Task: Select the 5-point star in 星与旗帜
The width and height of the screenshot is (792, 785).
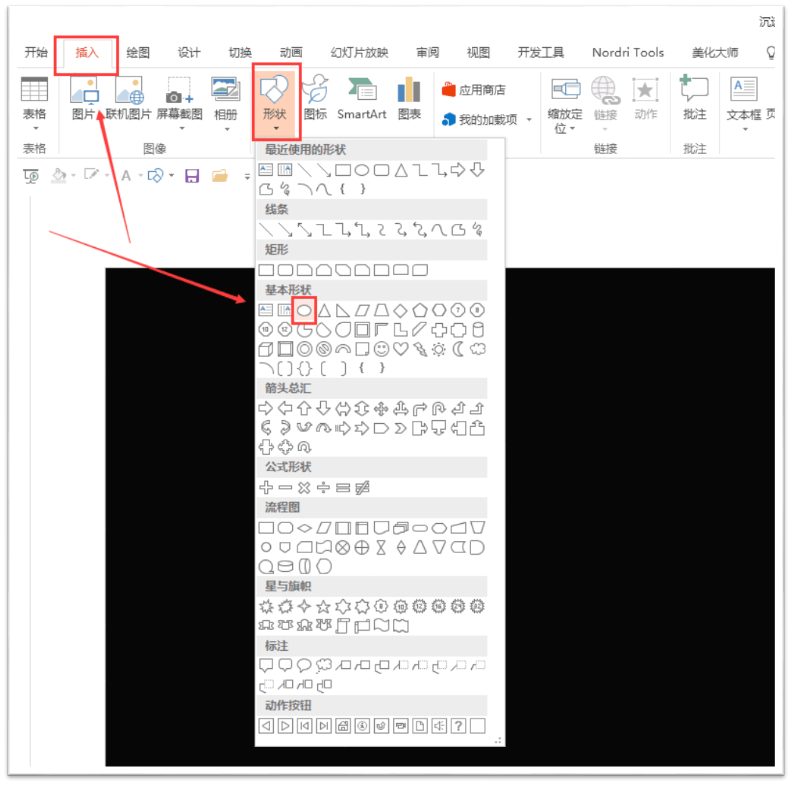Action: [x=323, y=606]
